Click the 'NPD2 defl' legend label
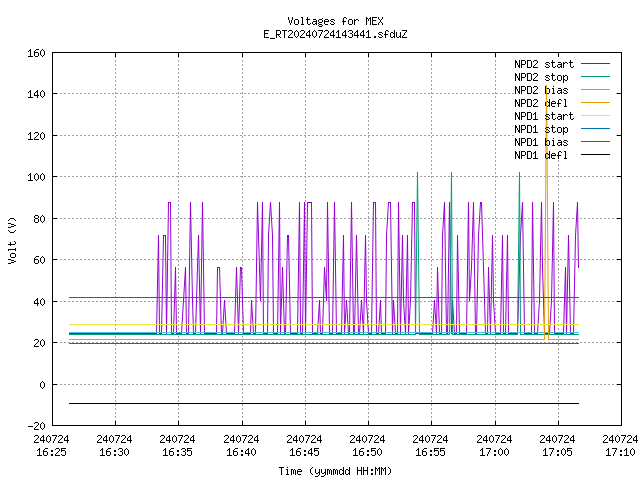640x480 pixels. (x=541, y=103)
